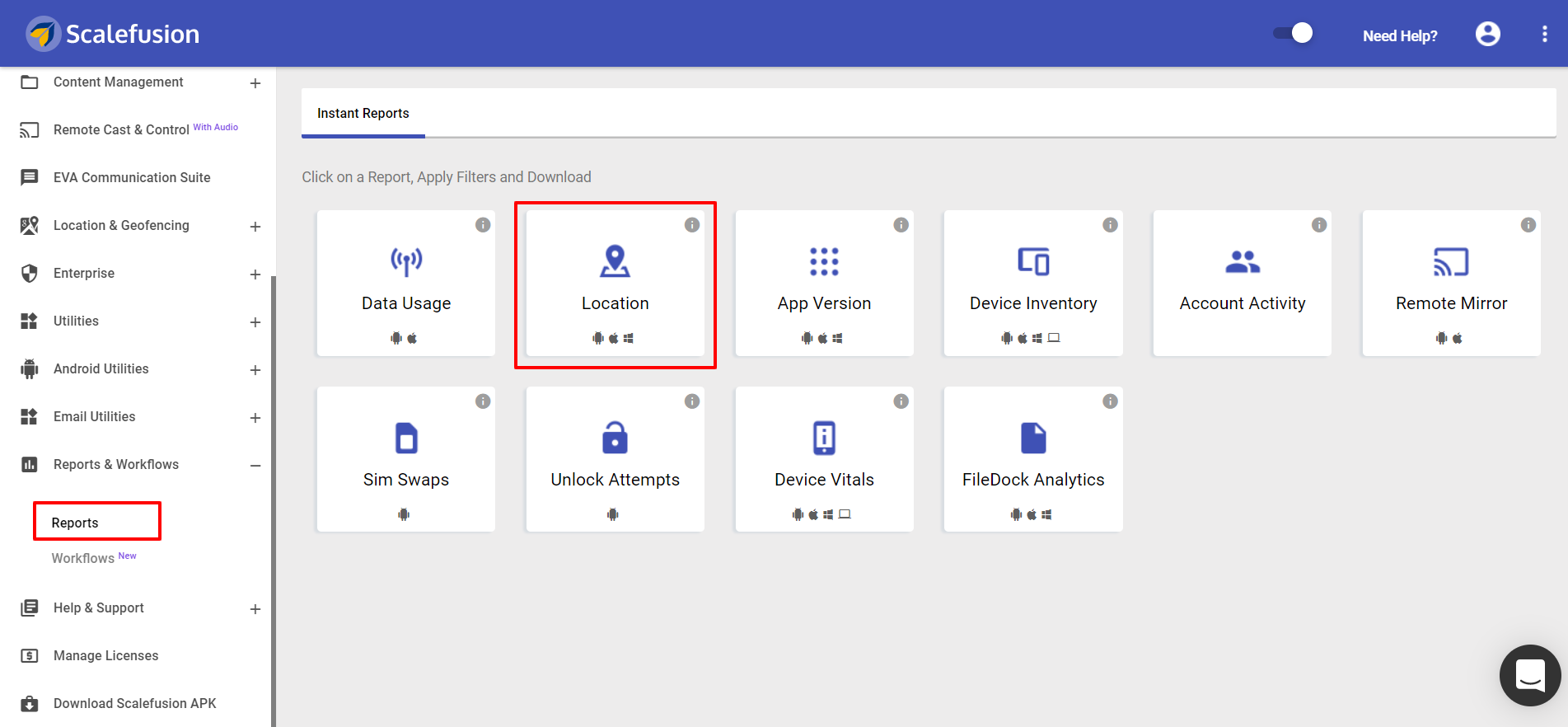Click the info icon on Unlock Attempts card
The width and height of the screenshot is (1568, 727).
tap(692, 401)
